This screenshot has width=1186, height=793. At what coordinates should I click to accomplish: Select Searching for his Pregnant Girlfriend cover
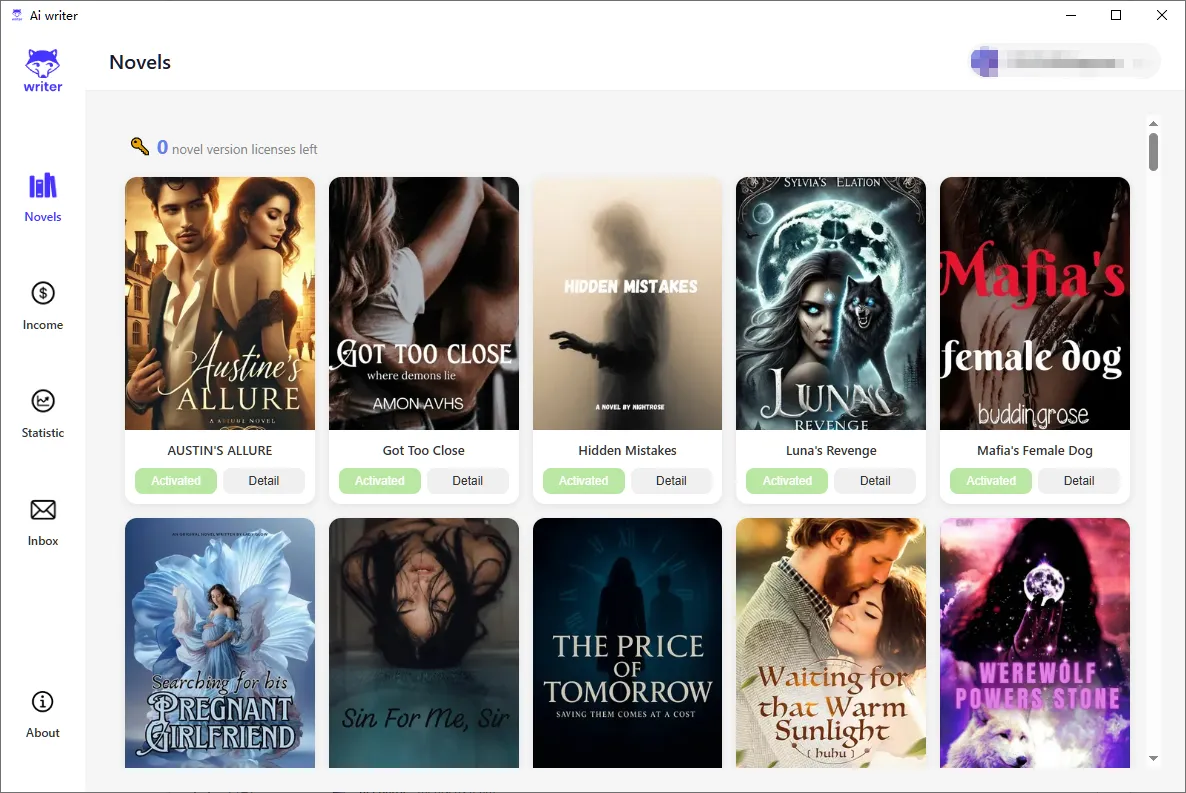(219, 643)
